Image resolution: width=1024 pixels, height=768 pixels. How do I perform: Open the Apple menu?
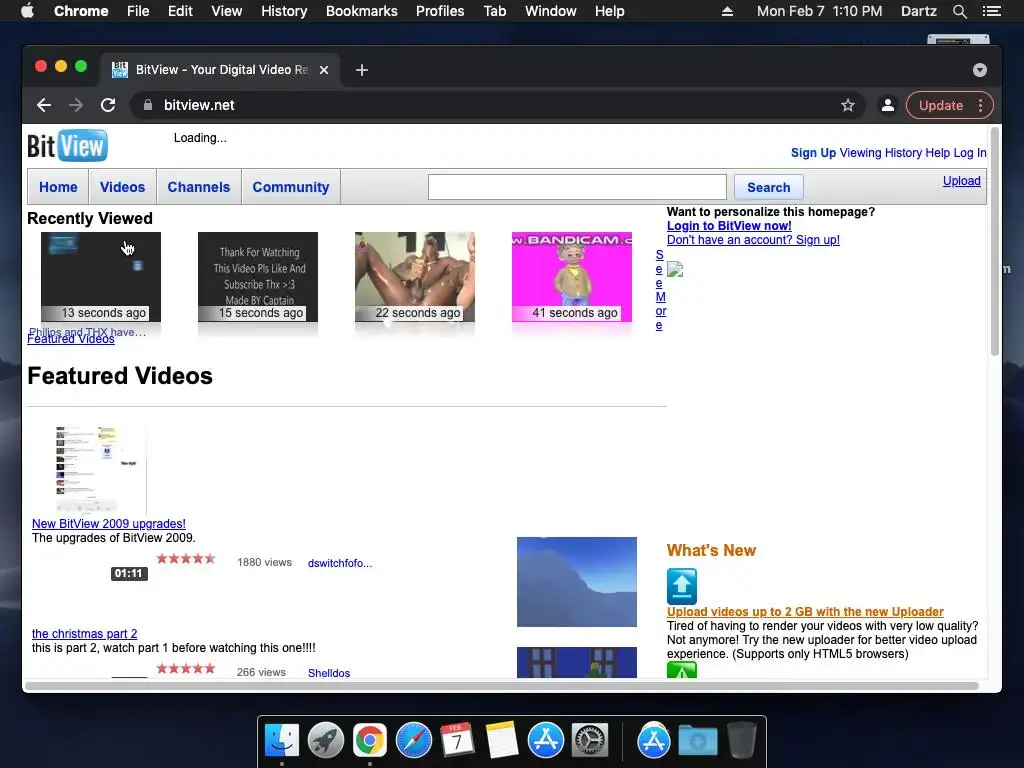[27, 11]
